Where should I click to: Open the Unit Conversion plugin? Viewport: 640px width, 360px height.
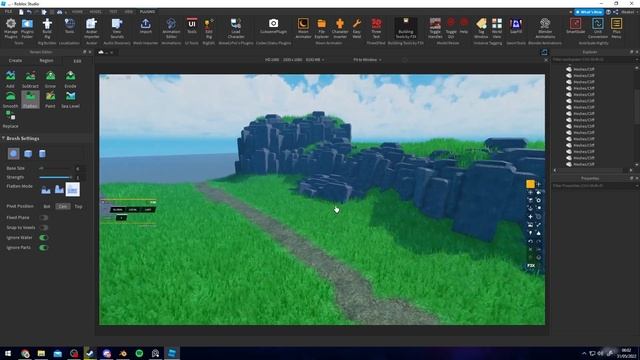(x=598, y=28)
